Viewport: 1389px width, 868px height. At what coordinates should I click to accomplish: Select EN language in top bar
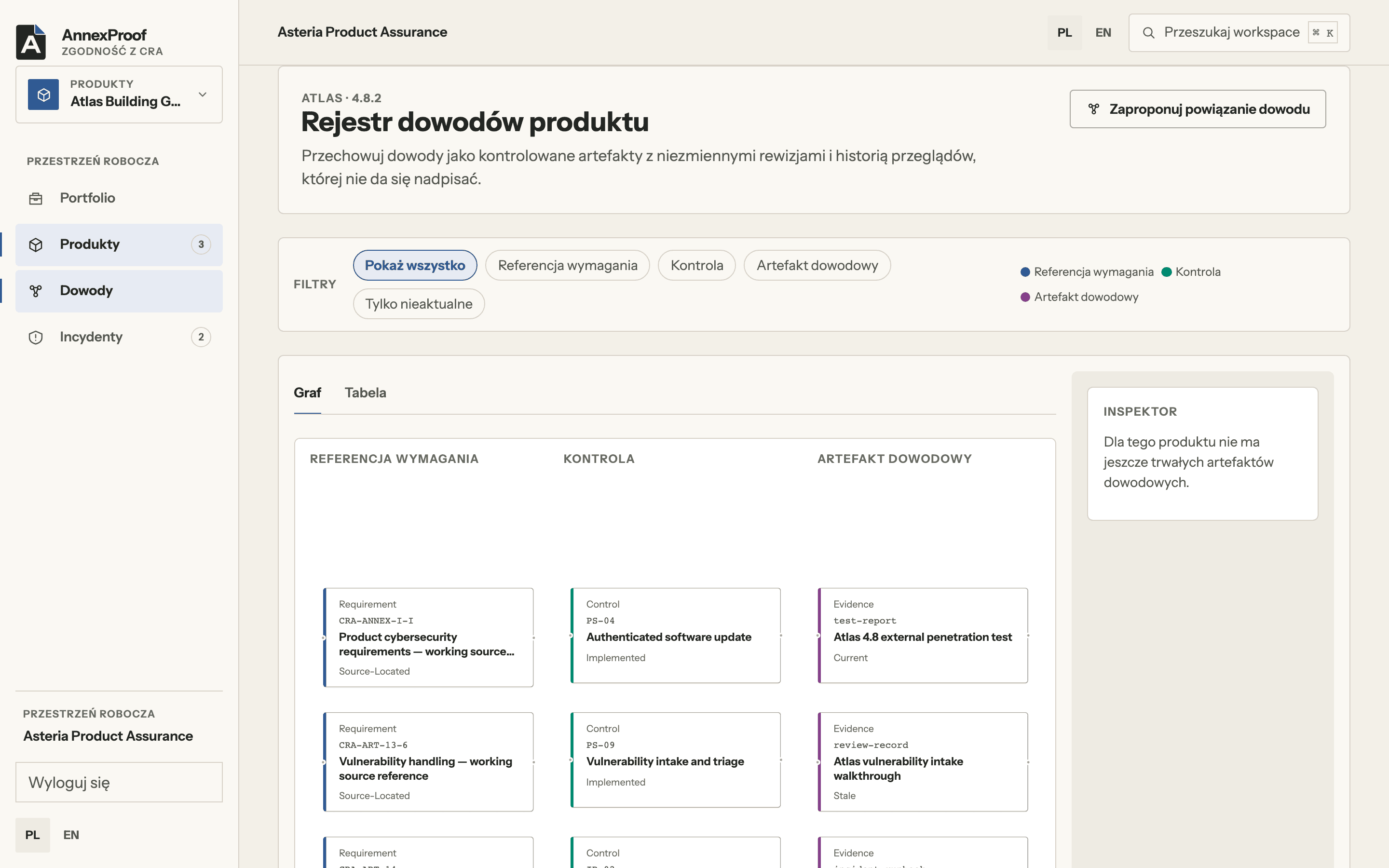1103,33
